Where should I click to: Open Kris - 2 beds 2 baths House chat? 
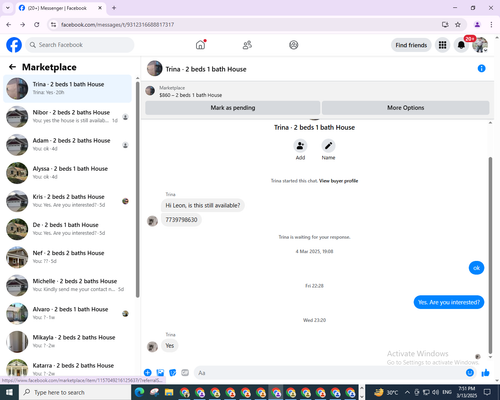point(67,201)
